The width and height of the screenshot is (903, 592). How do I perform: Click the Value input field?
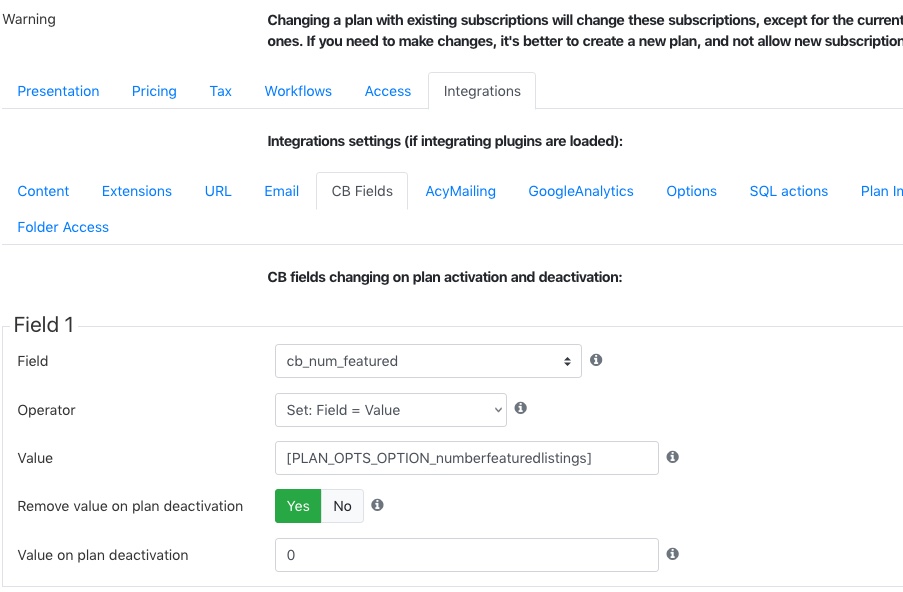466,458
